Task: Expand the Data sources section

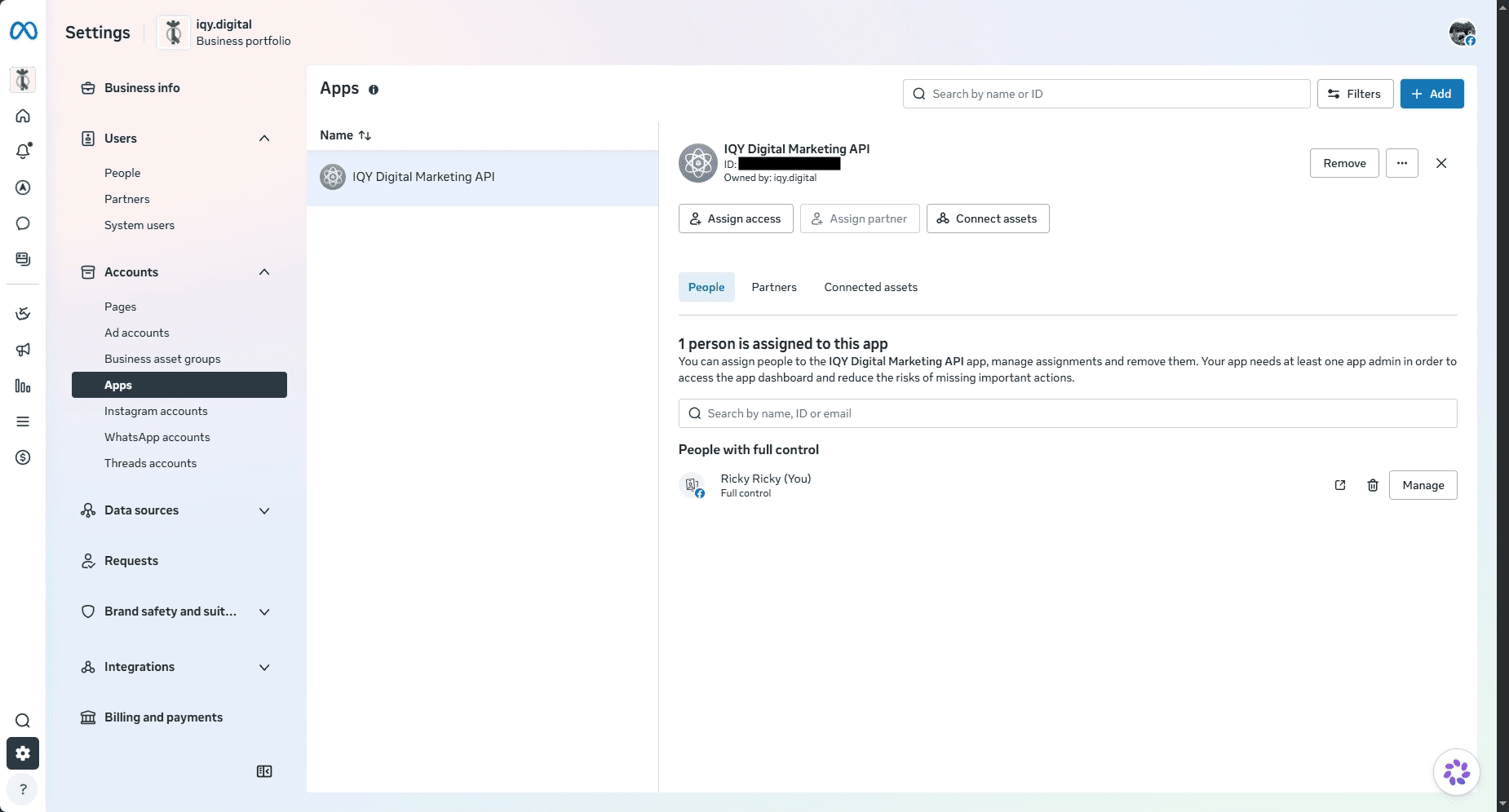Action: point(264,510)
